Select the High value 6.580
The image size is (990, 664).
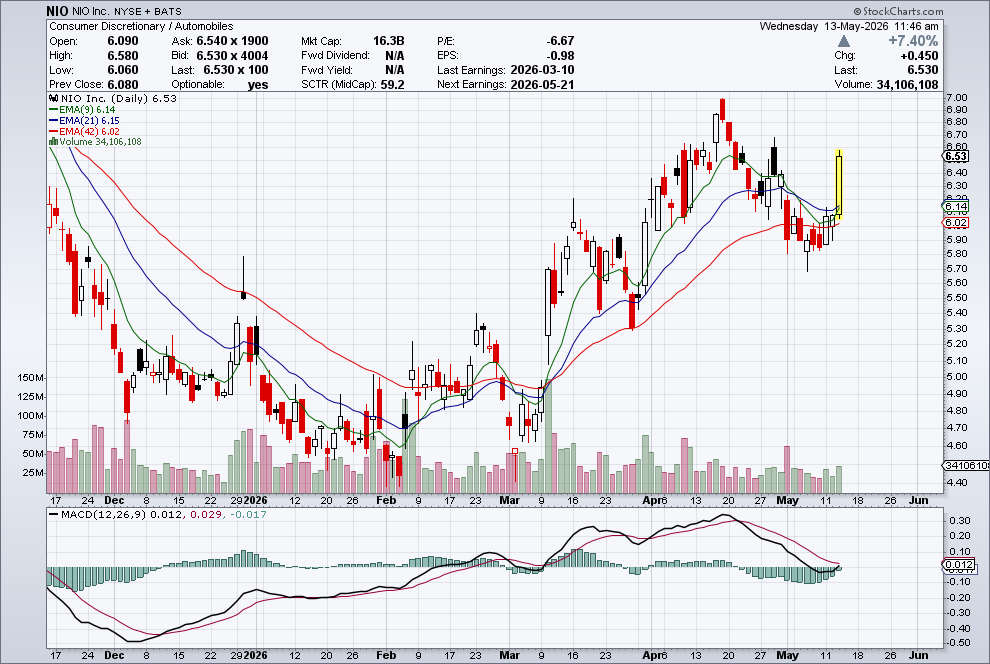(122, 56)
